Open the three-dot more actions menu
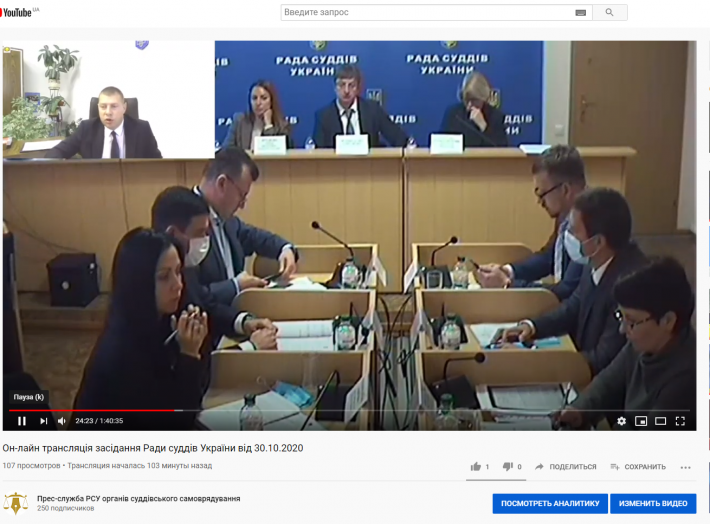This screenshot has width=710, height=524. click(685, 467)
